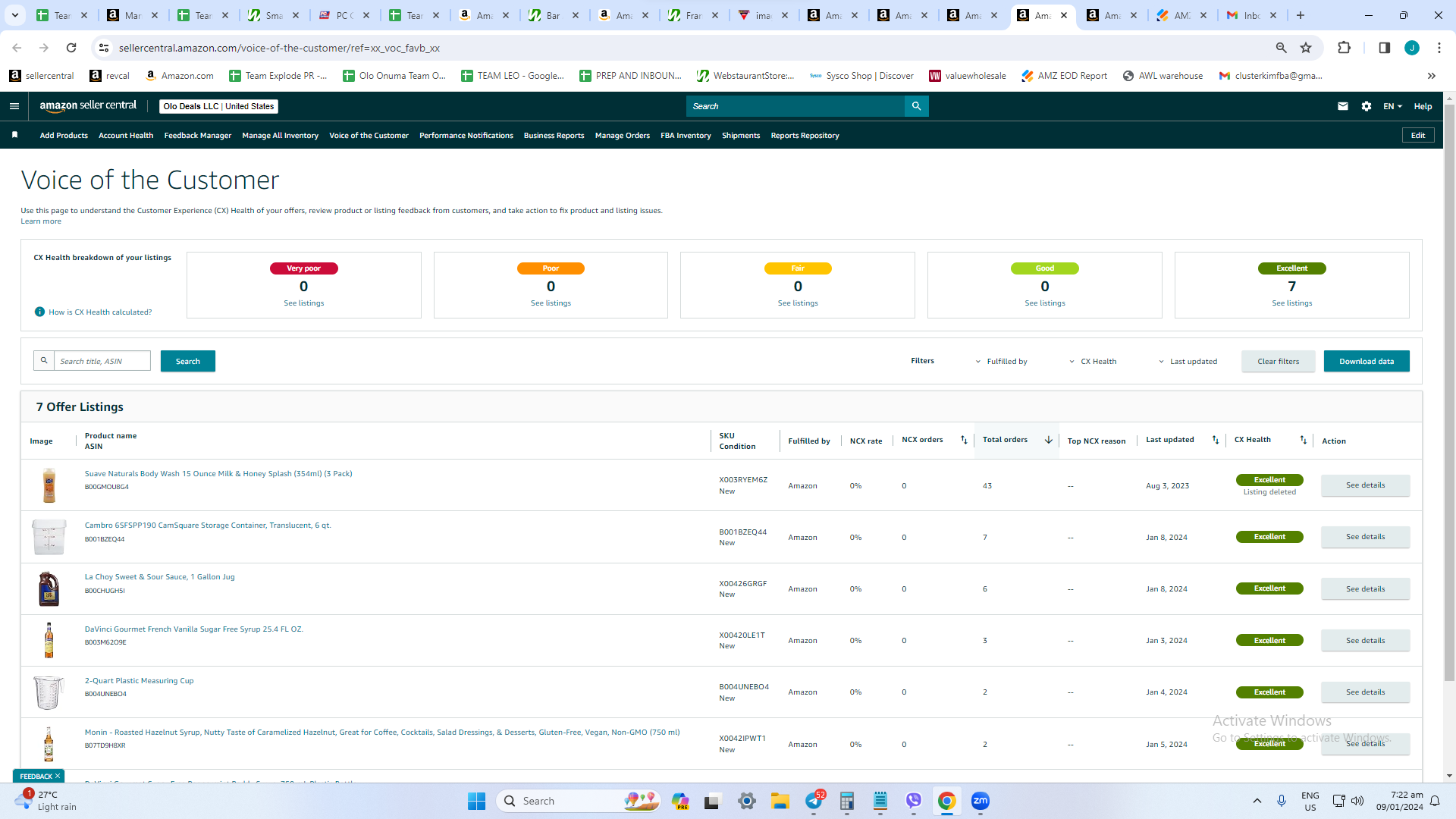Screen dimensions: 1456x819
Task: Open the Chrome tab search dropdown arrow
Action: coord(14,15)
